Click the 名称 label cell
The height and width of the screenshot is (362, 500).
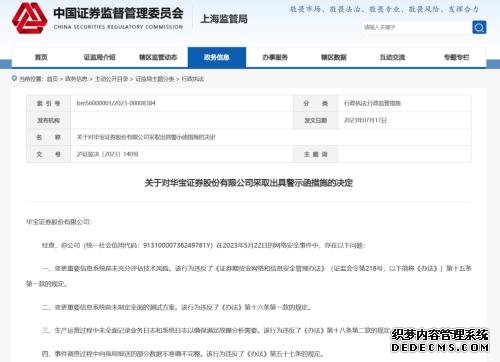[49, 137]
